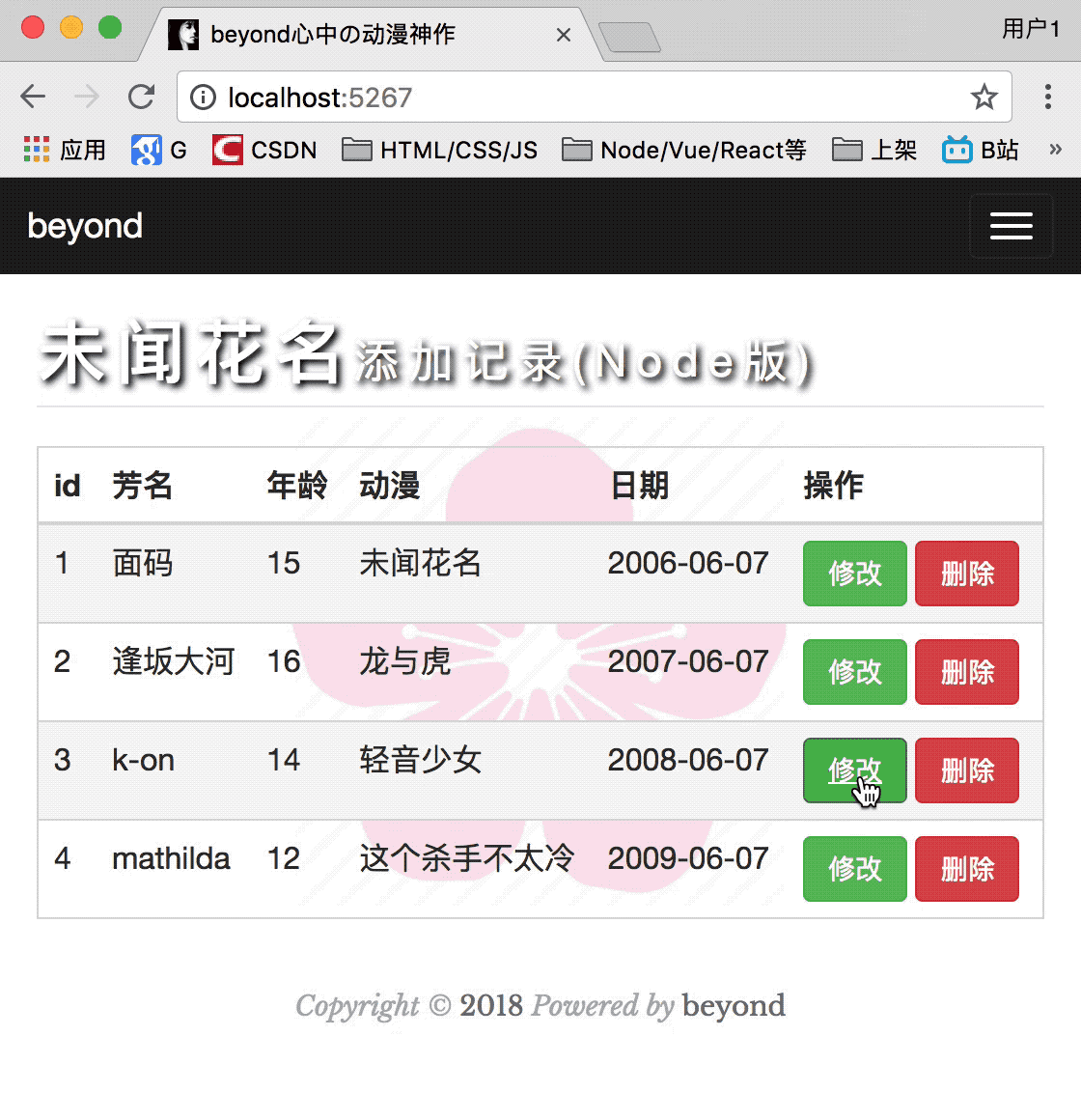Screen dimensions: 1081x1120
Task: Click the anime cell 未闻花名
Action: 421,563
